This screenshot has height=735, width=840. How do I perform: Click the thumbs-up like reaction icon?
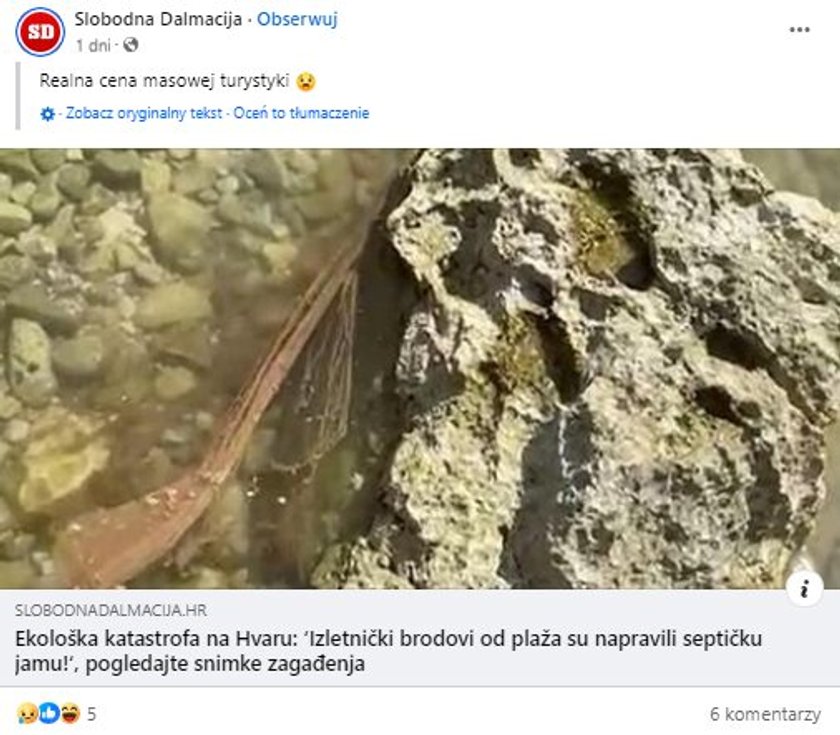[48, 714]
